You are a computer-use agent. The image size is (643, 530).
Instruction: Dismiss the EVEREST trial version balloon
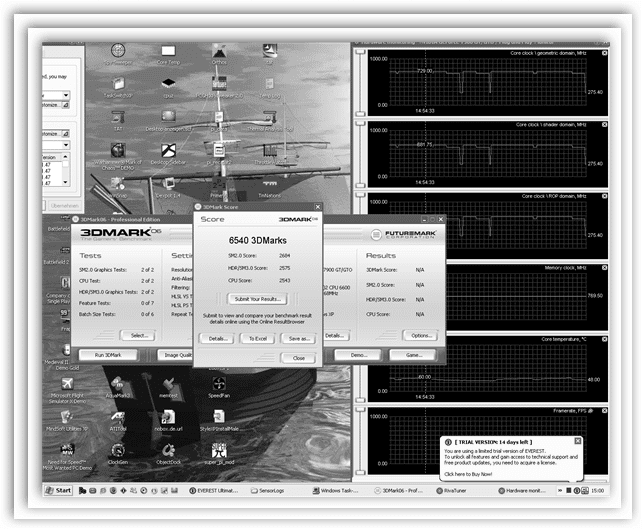[577, 441]
